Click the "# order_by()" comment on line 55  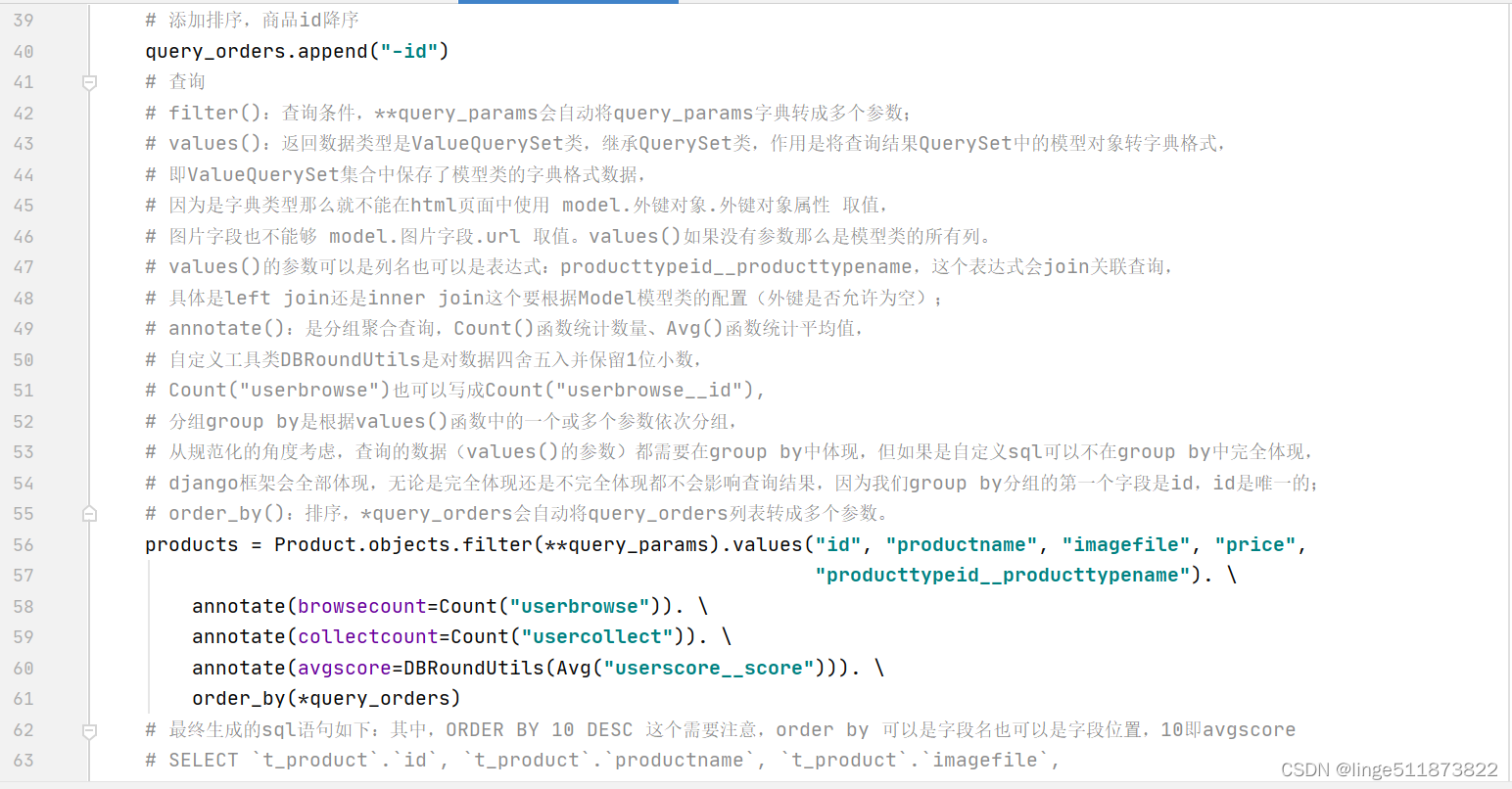point(517,513)
